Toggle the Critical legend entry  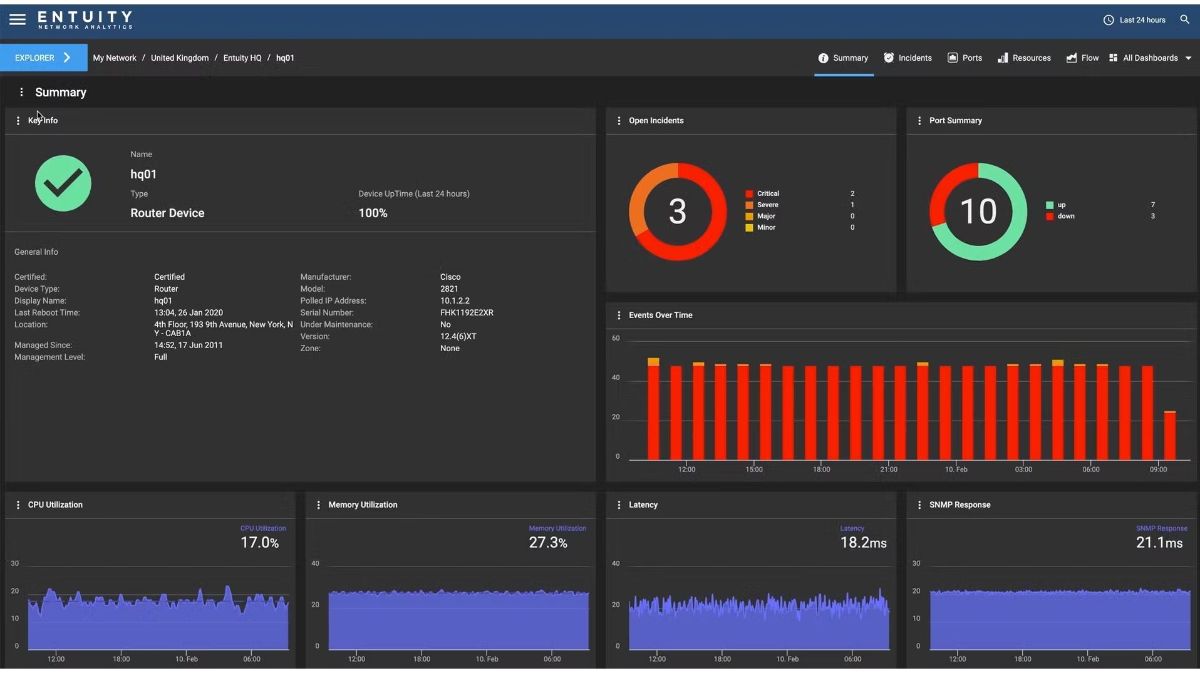click(768, 194)
